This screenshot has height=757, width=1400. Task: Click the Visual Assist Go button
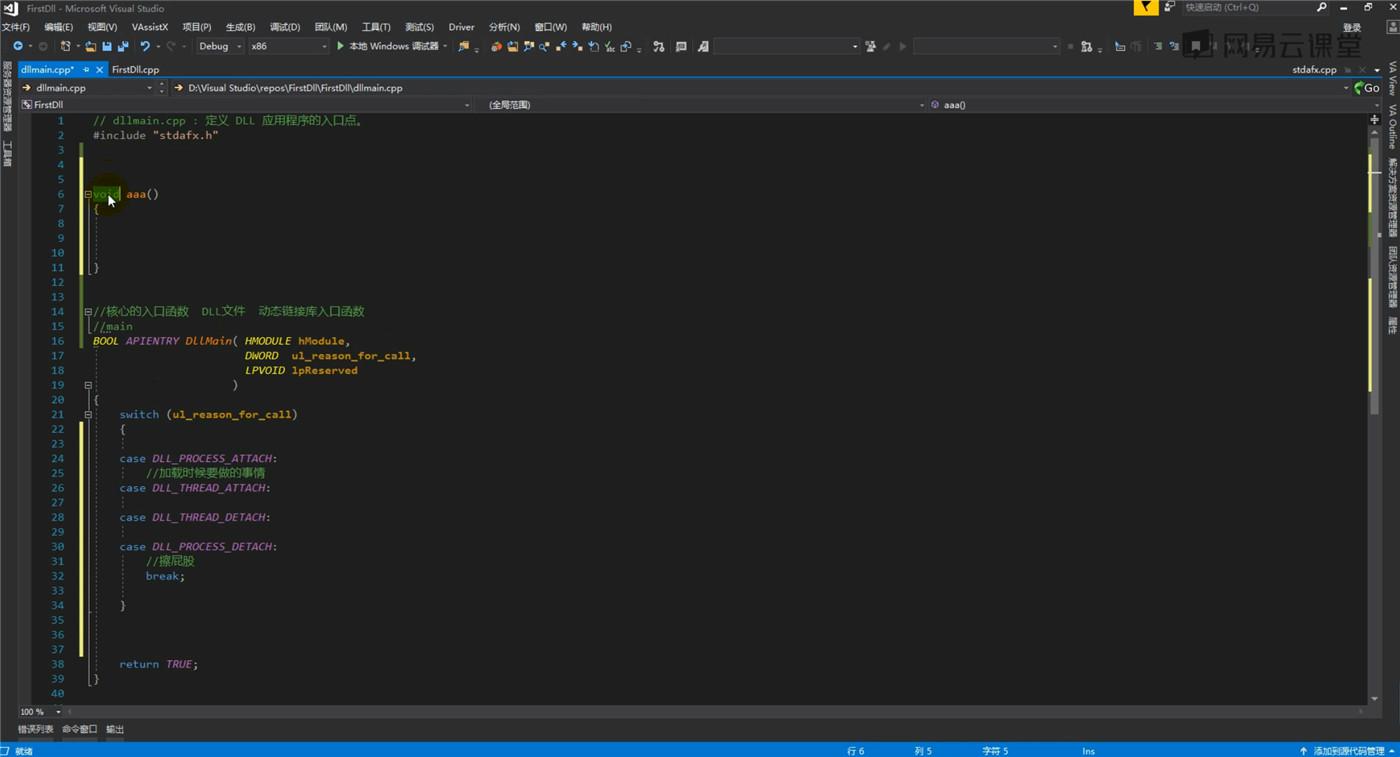1366,88
